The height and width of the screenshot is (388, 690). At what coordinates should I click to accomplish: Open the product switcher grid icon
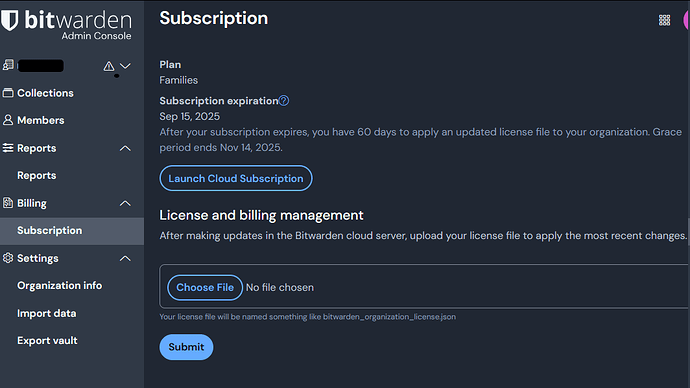click(x=664, y=20)
